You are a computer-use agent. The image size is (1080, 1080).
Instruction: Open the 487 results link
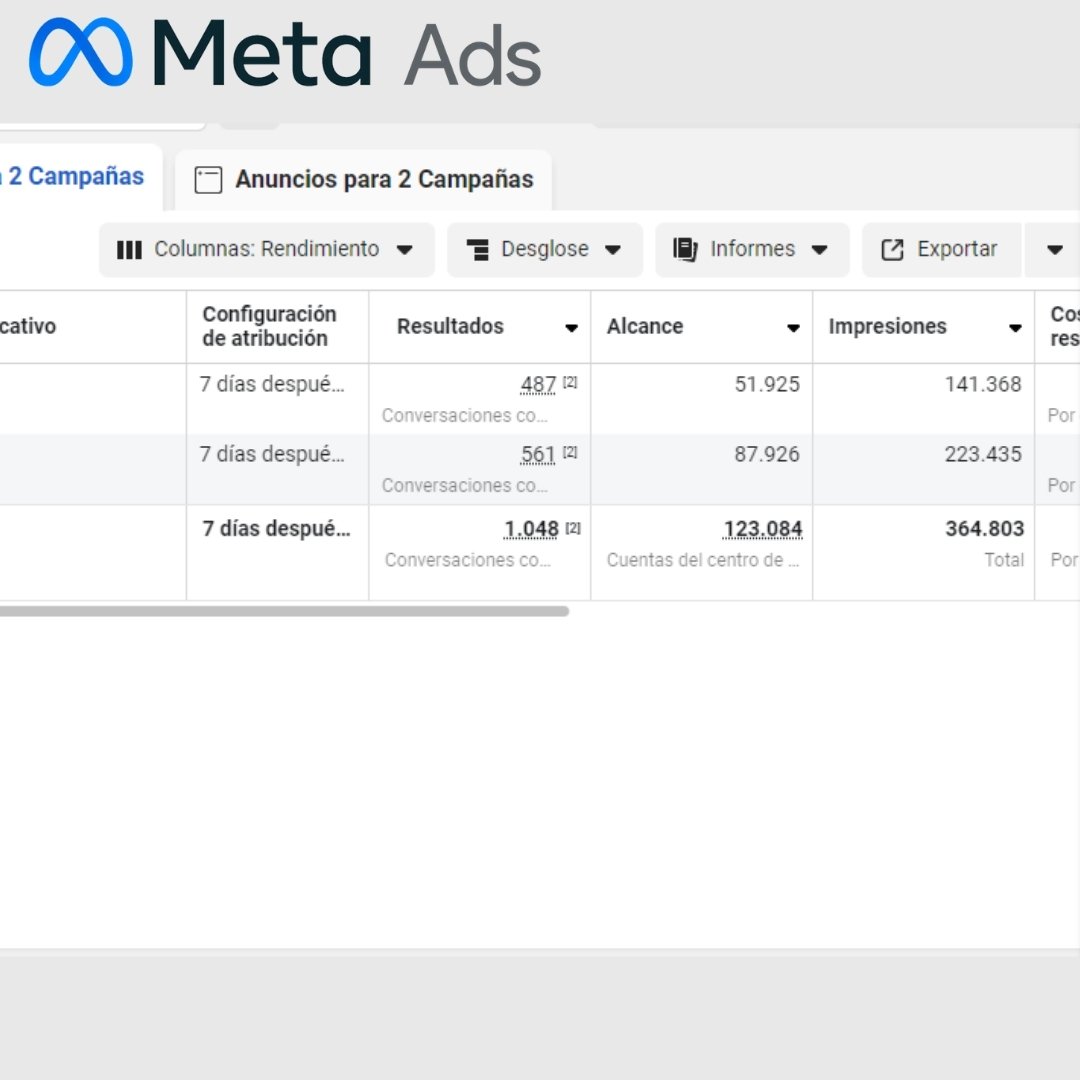(538, 385)
